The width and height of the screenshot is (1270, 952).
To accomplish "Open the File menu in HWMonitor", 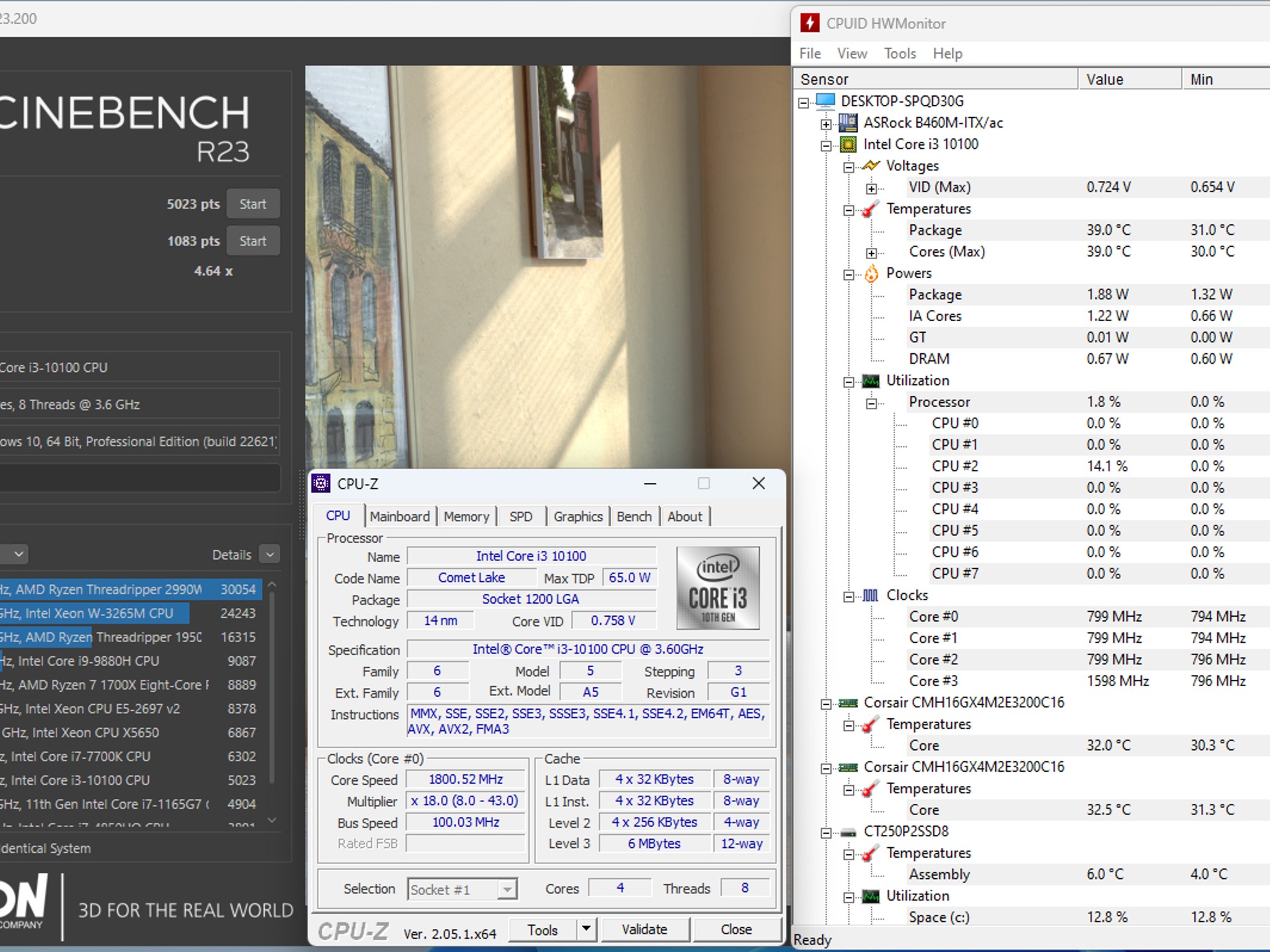I will (810, 53).
